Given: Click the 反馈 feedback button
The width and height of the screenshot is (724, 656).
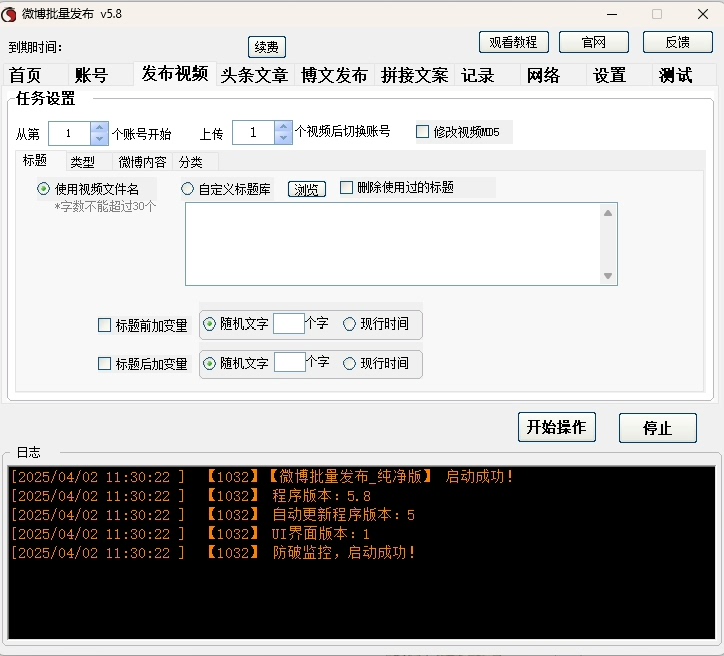Looking at the screenshot, I should pyautogui.click(x=677, y=42).
